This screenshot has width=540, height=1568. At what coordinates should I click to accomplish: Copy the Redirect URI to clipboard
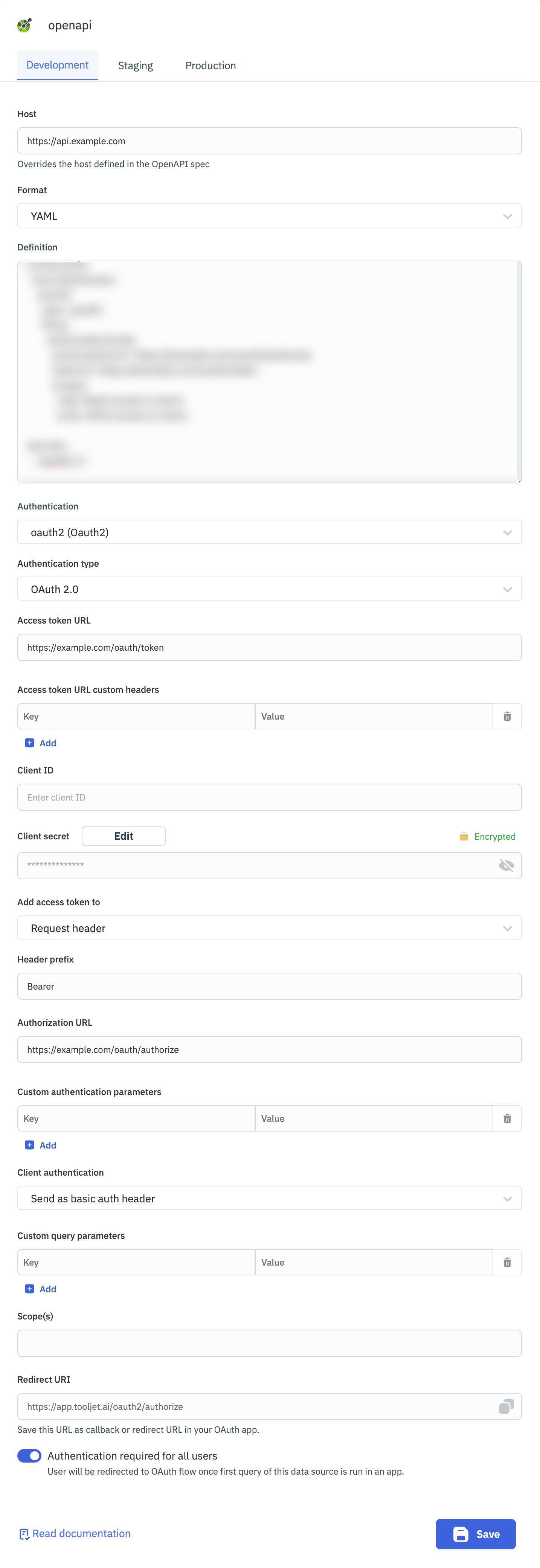coord(505,1406)
